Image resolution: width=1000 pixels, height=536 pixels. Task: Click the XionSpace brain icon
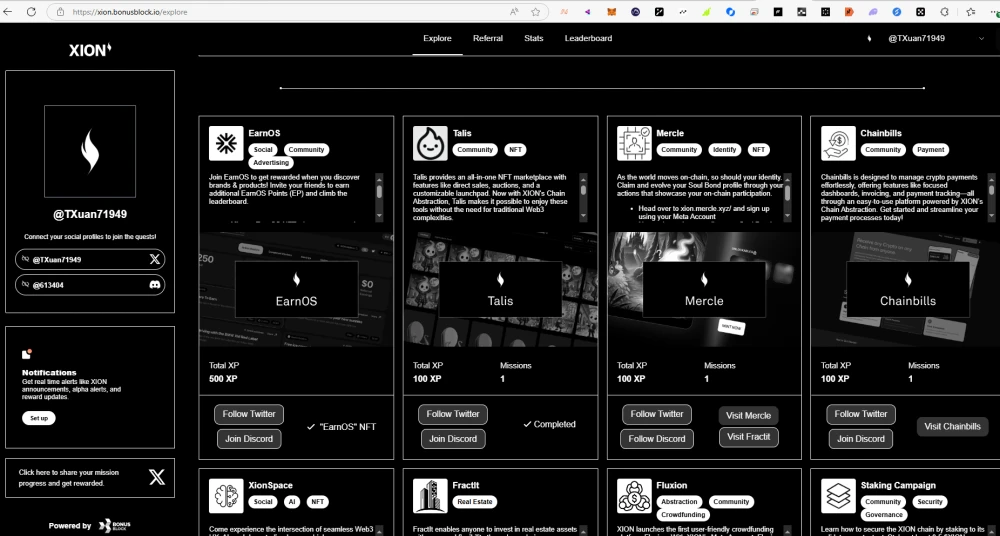coord(226,496)
